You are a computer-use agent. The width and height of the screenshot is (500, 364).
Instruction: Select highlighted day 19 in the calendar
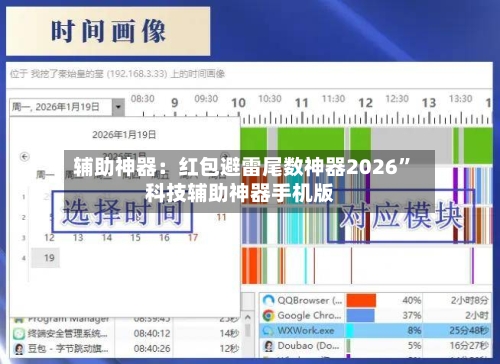click(46, 258)
